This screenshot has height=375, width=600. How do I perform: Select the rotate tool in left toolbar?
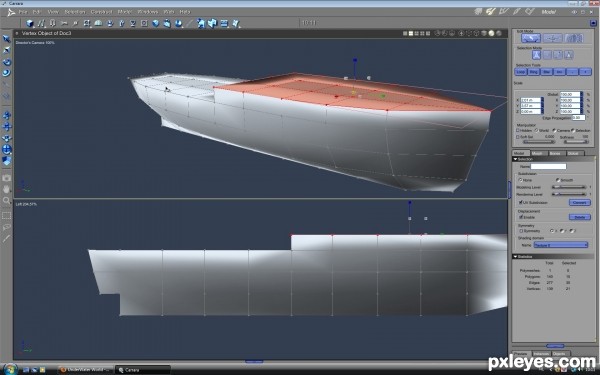point(7,62)
